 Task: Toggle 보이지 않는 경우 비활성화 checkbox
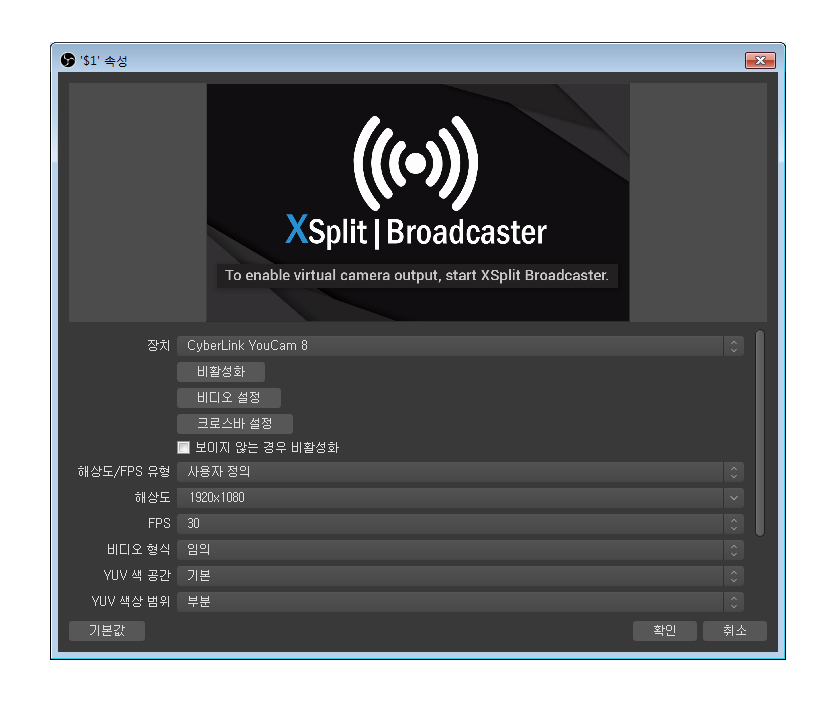(x=184, y=447)
